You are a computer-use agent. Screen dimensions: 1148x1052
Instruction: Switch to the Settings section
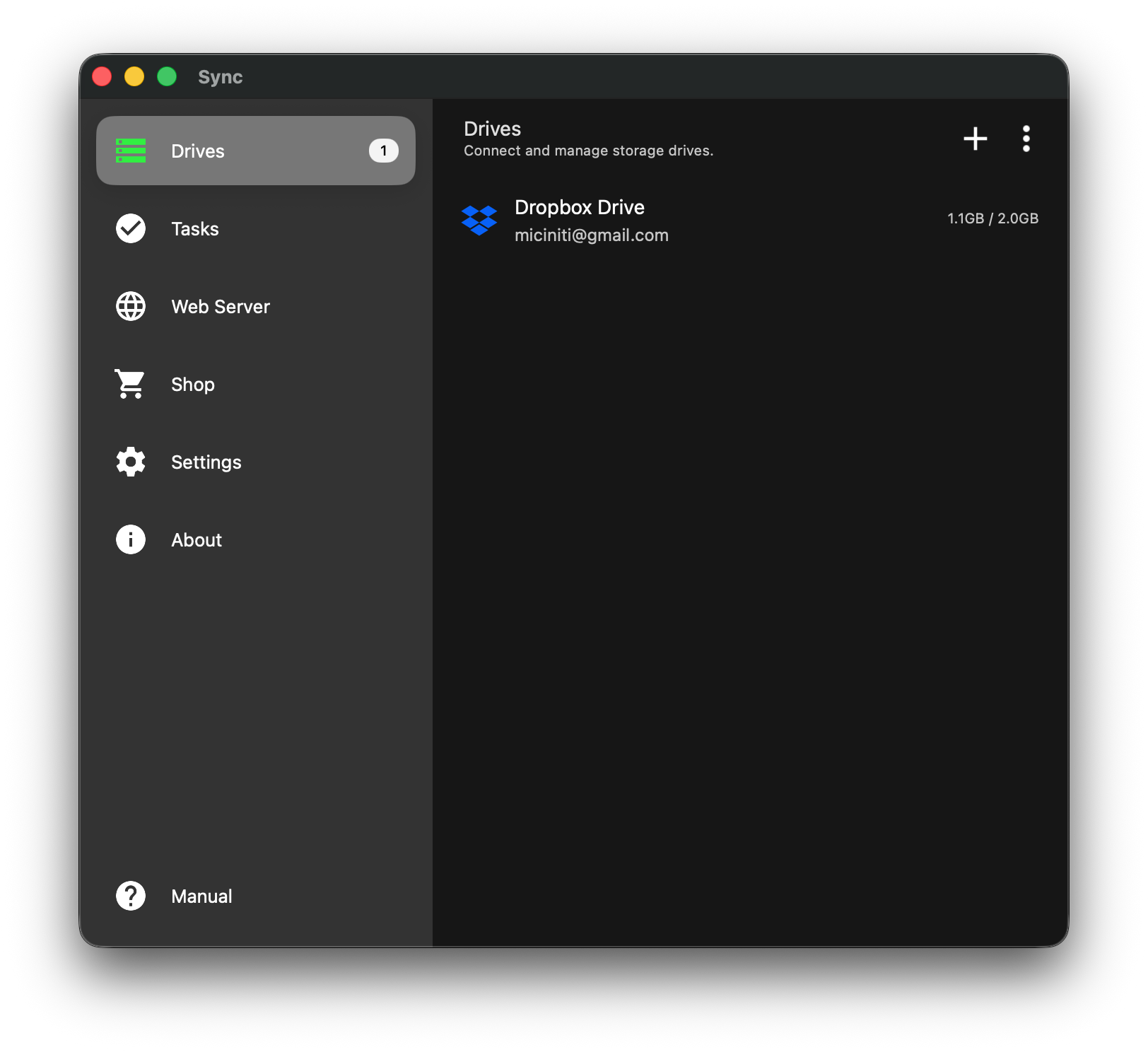tap(206, 462)
